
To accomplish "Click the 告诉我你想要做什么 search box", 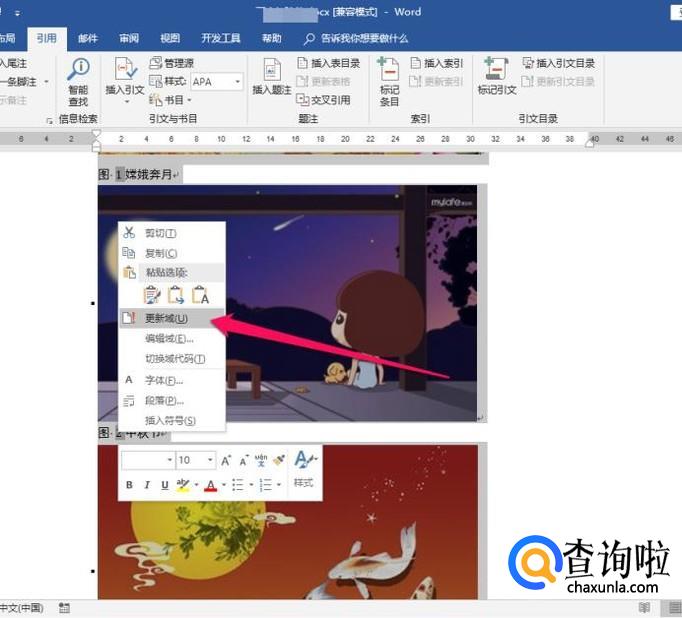I will [x=357, y=39].
